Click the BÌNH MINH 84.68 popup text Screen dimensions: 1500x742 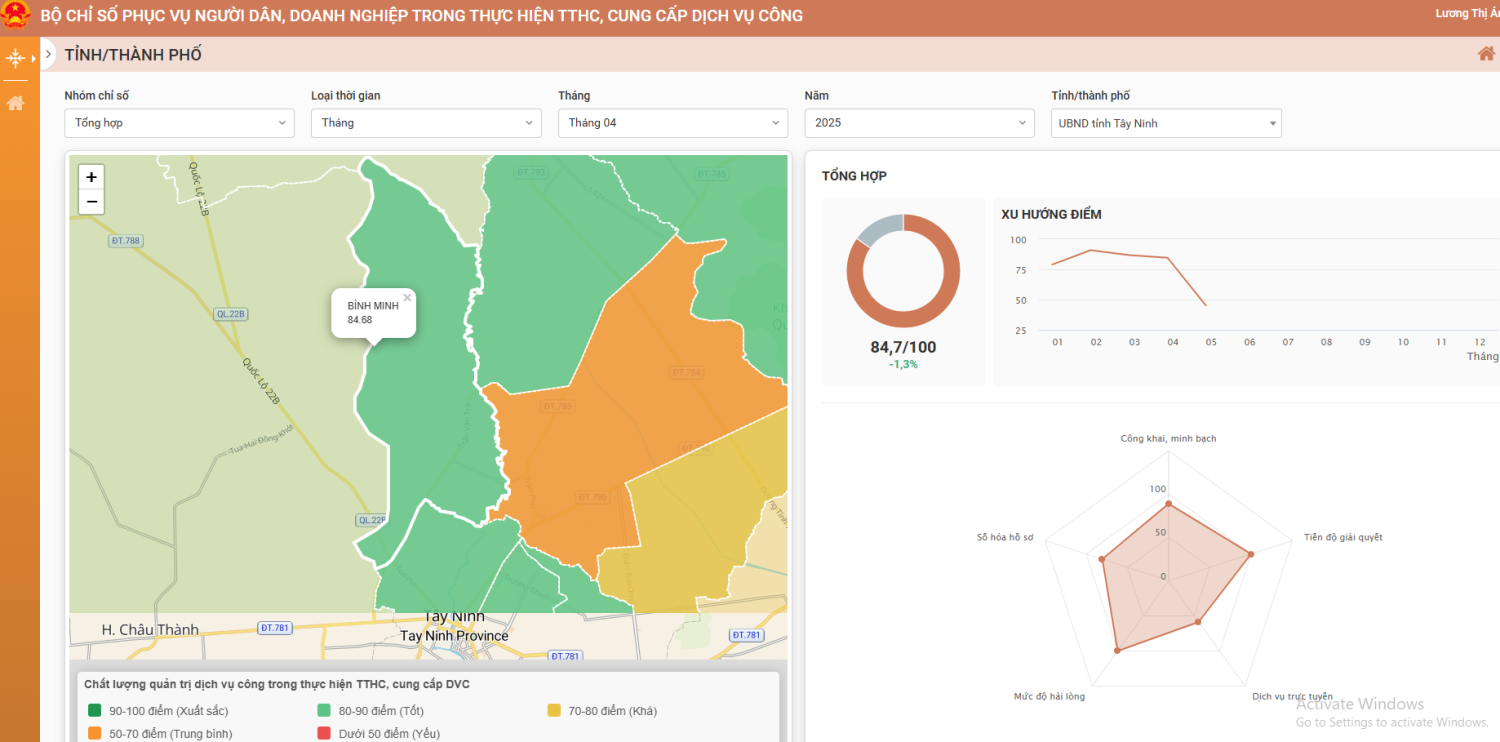point(373,313)
